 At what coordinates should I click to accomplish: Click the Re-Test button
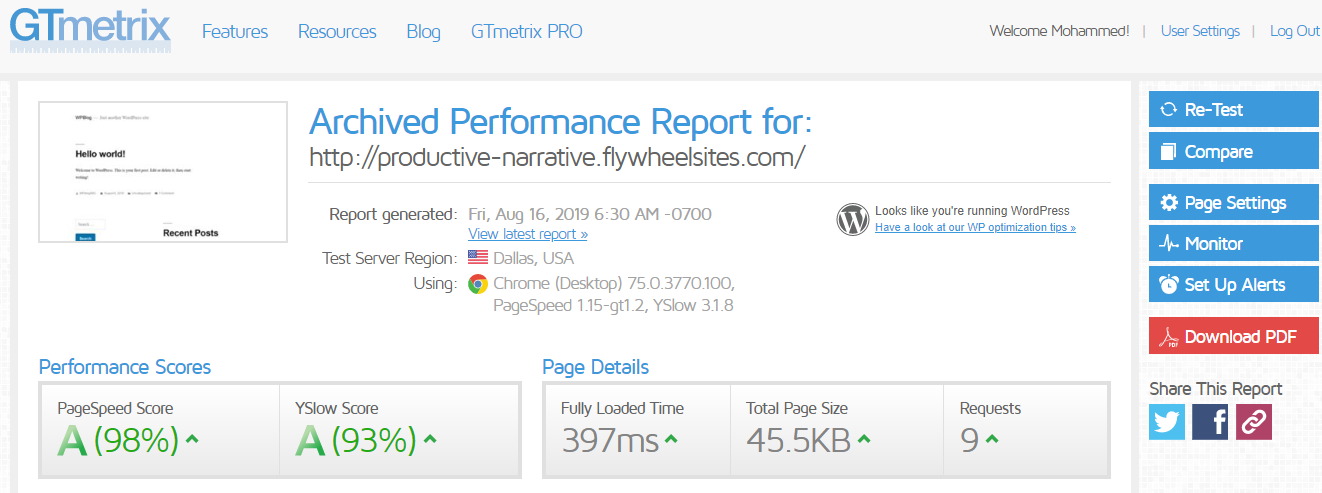click(x=1234, y=110)
